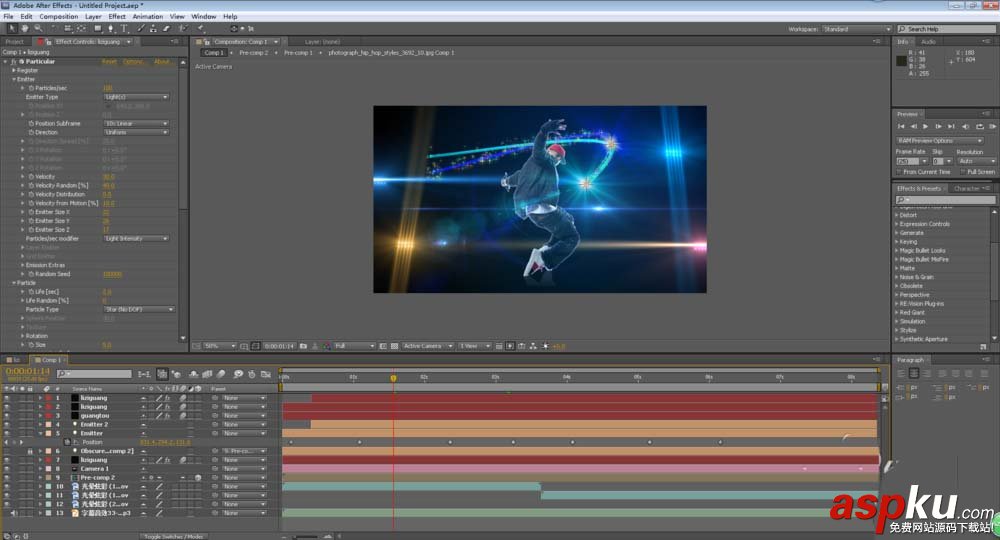Enable the From Current Time checkbox
This screenshot has width=1000, height=540.
click(x=899, y=172)
